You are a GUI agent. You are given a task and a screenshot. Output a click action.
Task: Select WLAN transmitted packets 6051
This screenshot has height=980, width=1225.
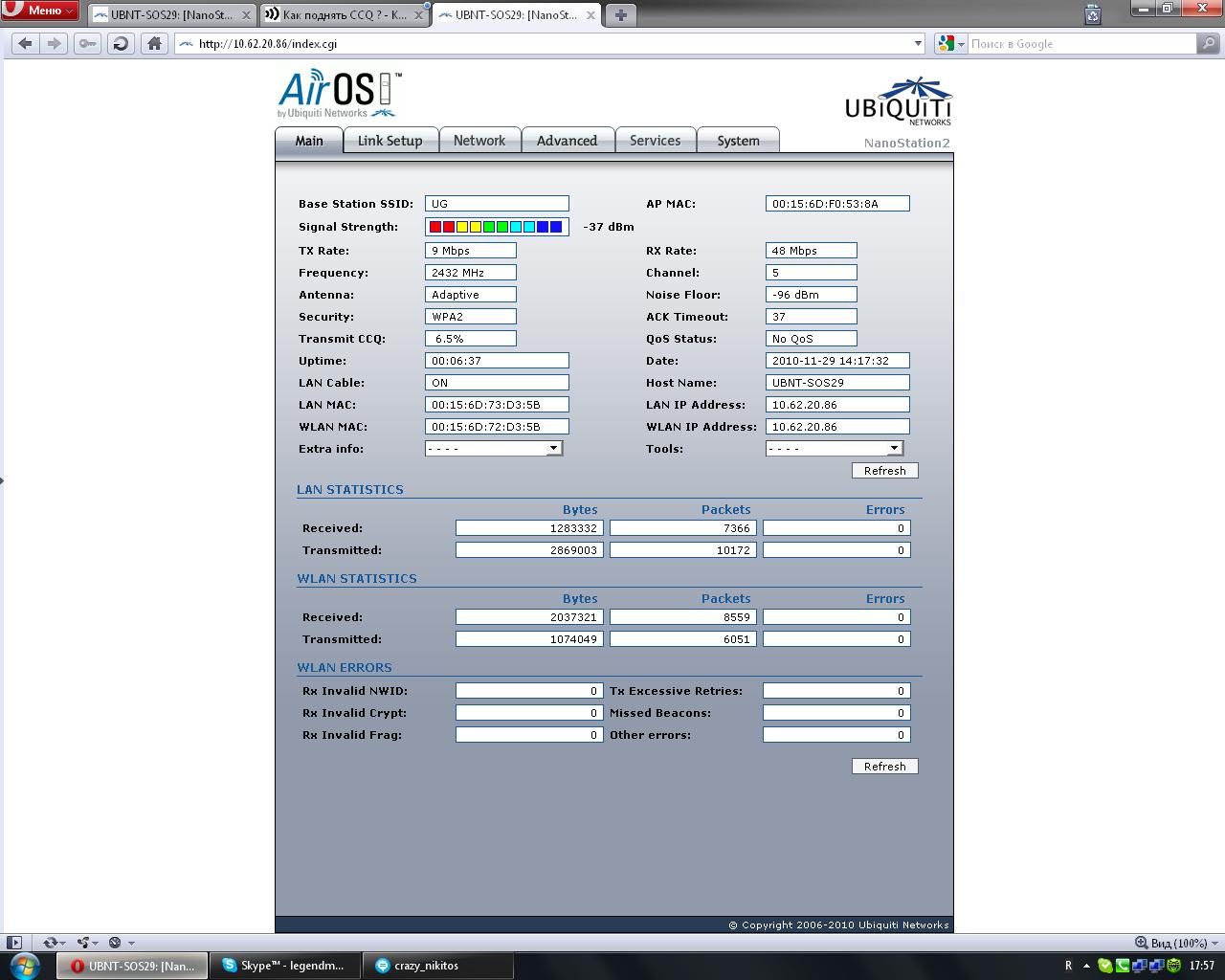click(683, 639)
